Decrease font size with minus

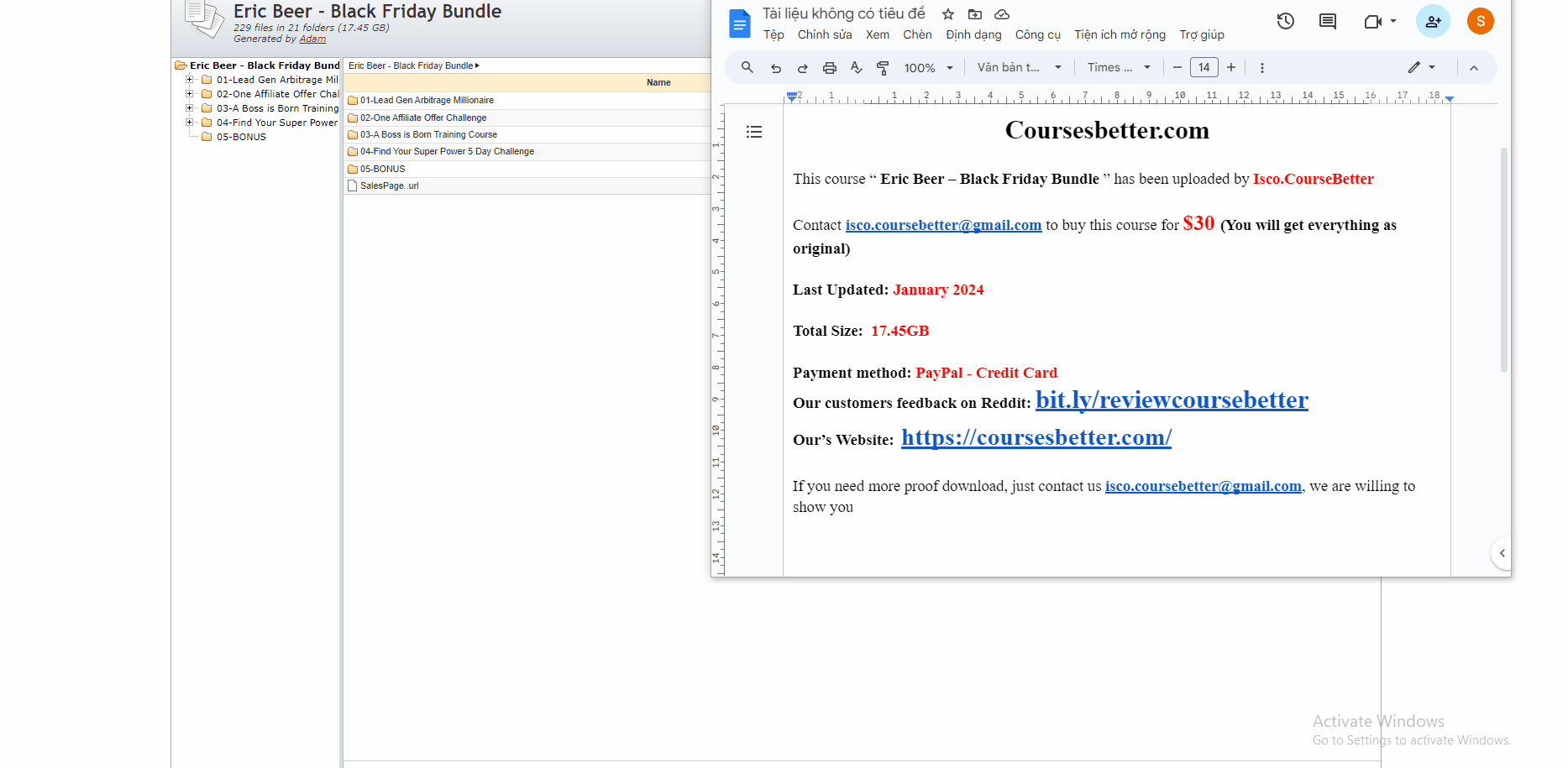pos(1177,67)
